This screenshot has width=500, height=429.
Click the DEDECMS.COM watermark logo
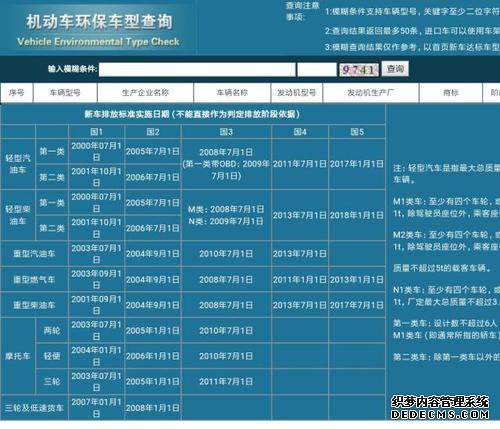click(440, 407)
